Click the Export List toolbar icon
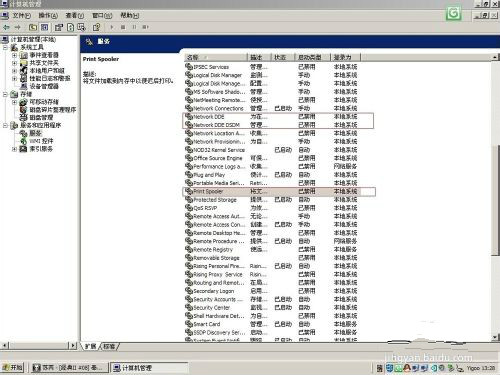The height and width of the screenshot is (375, 500). click(81, 27)
